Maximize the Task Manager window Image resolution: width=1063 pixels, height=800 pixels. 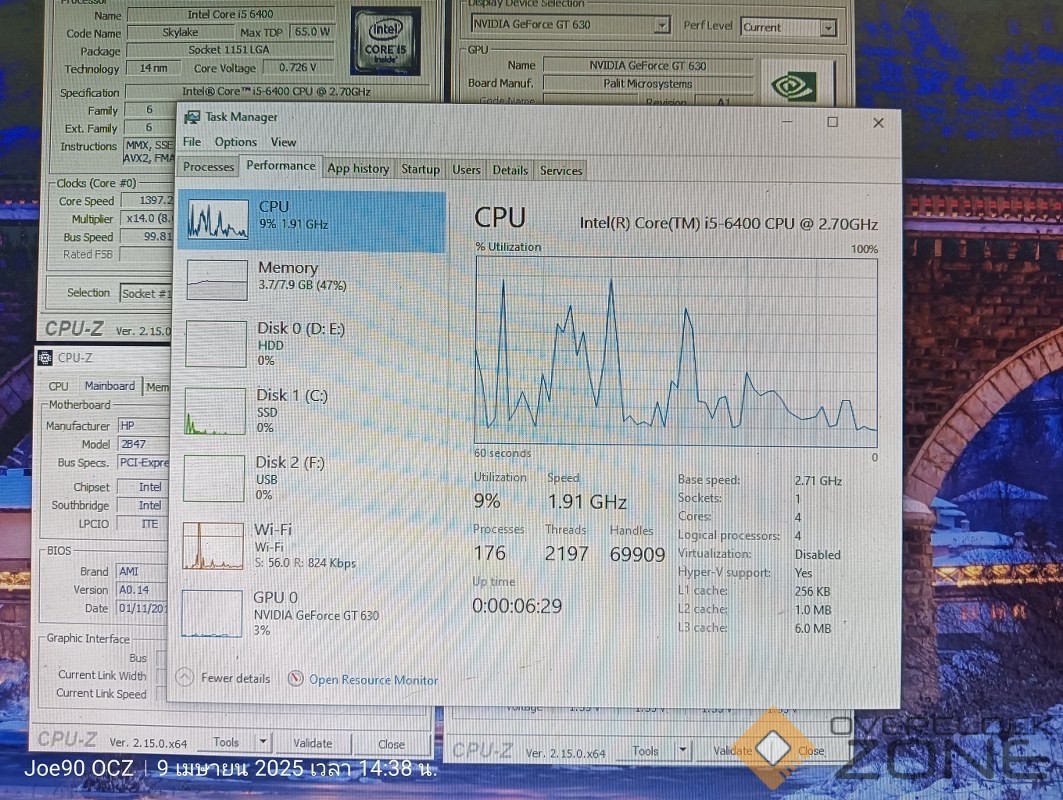833,122
